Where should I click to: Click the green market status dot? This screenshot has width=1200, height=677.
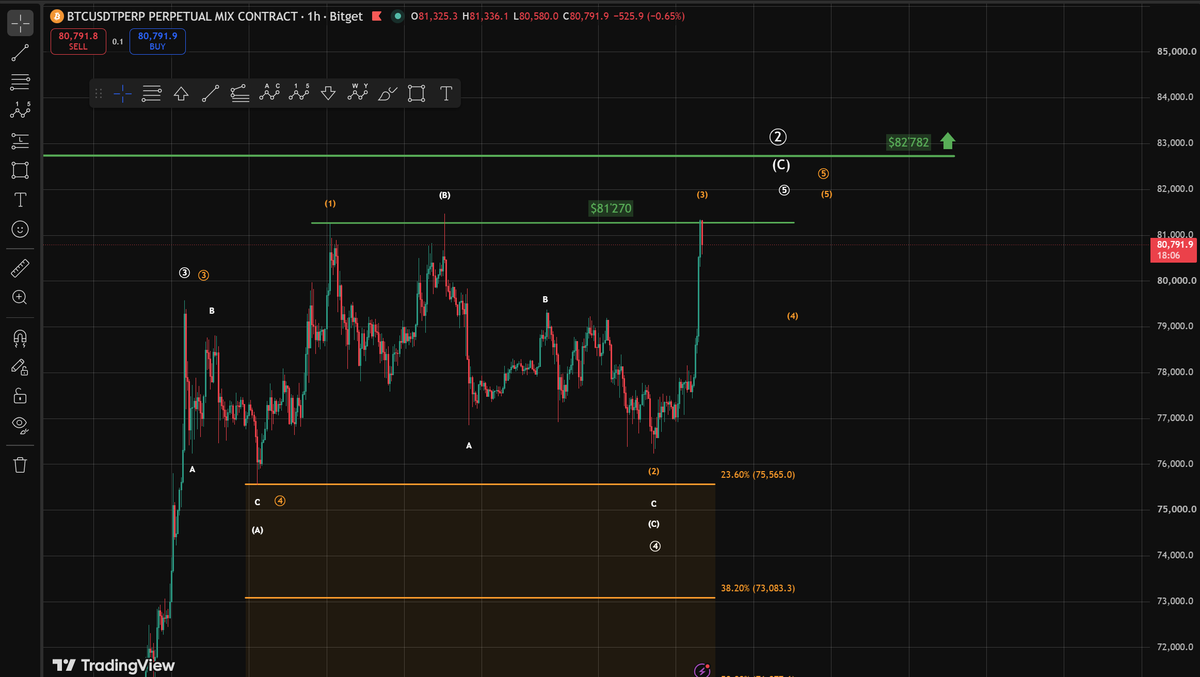coord(399,17)
